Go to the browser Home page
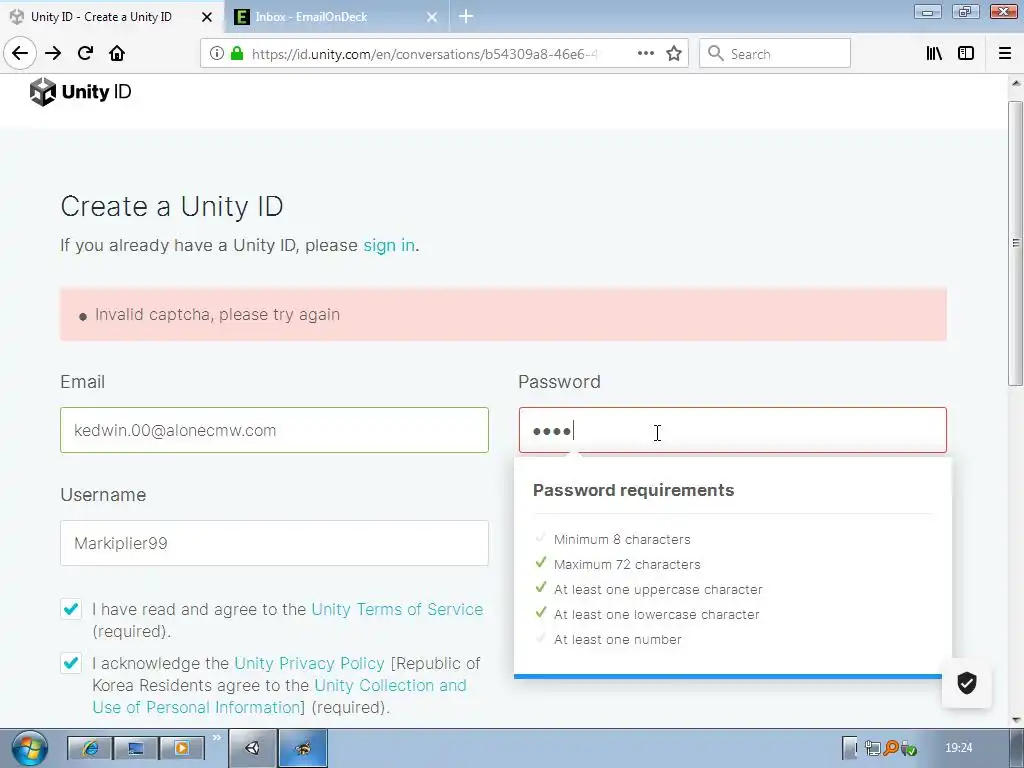 [117, 54]
